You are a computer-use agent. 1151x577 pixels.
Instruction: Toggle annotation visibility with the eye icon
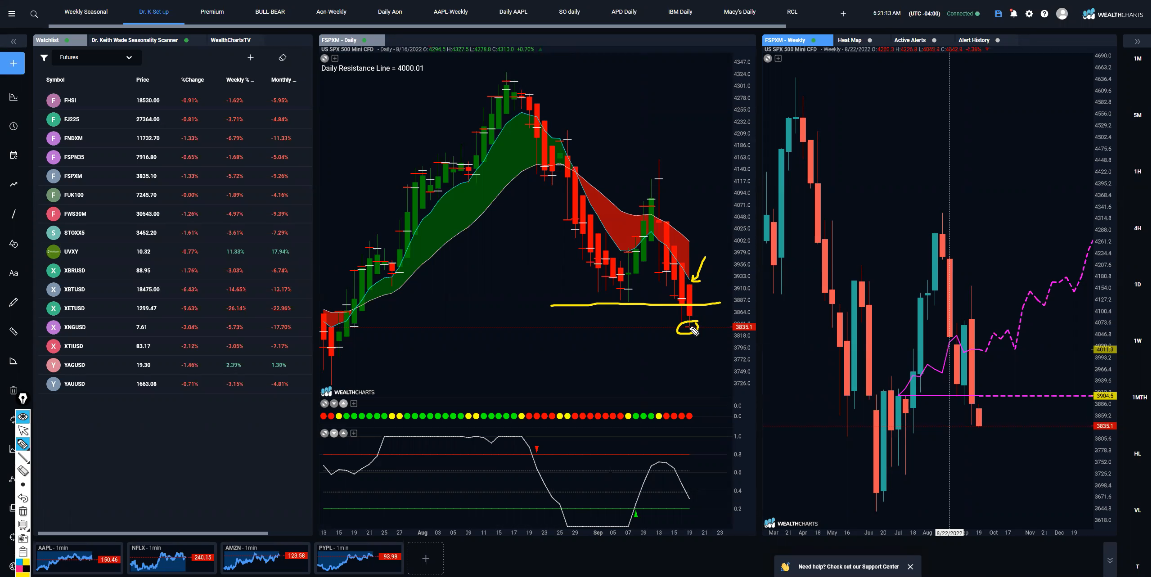tap(23, 416)
